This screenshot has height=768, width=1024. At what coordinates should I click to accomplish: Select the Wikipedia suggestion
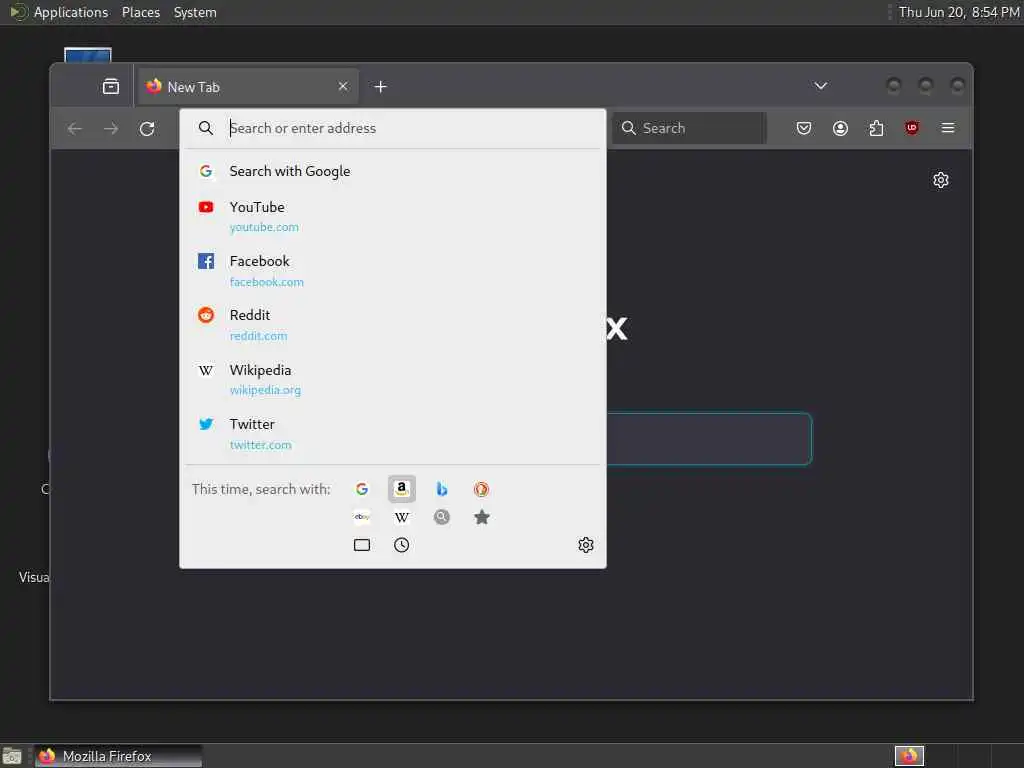tap(392, 379)
